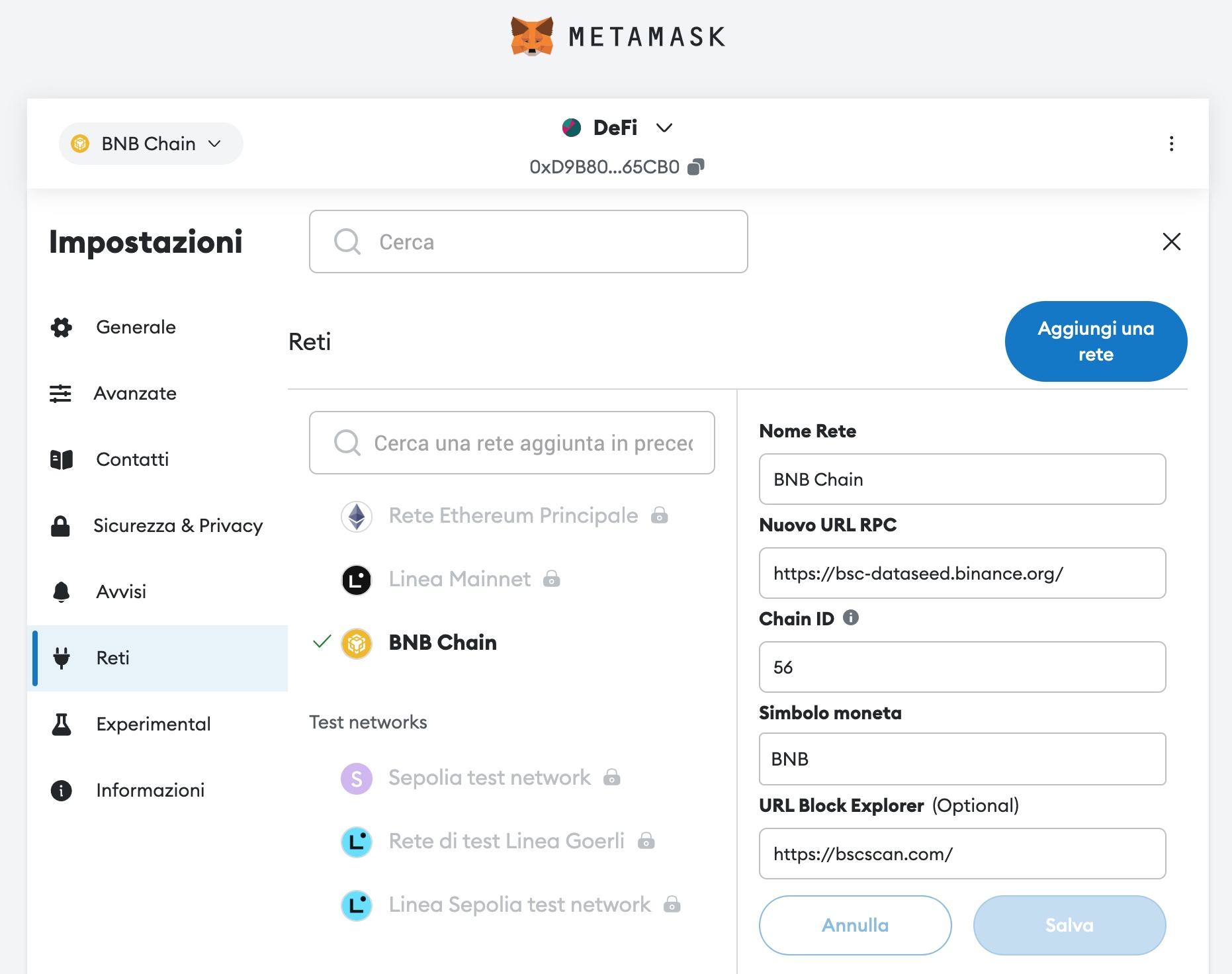Select BNB Chain in the network list
The image size is (1232, 974).
[443, 642]
